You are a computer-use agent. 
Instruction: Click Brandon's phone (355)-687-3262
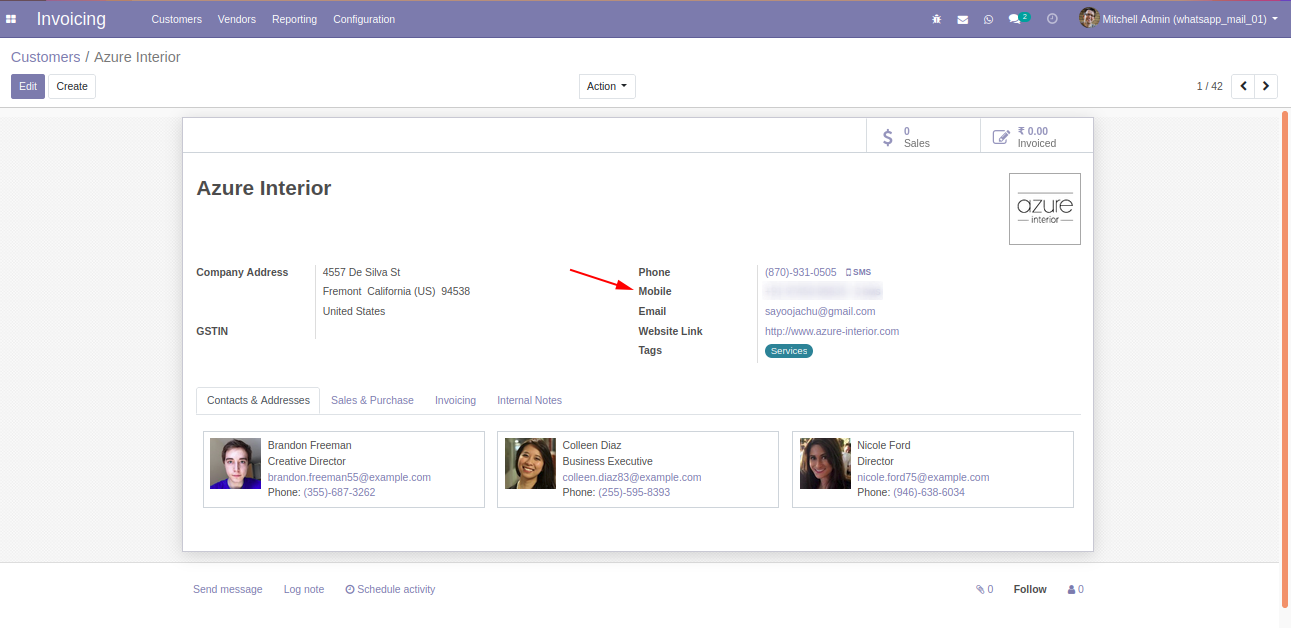pos(340,492)
